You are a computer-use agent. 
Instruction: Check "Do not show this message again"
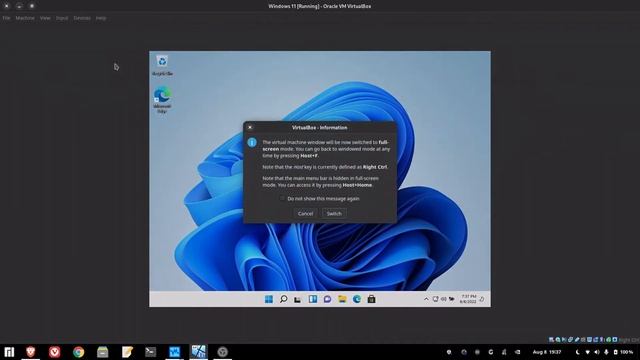coord(282,198)
